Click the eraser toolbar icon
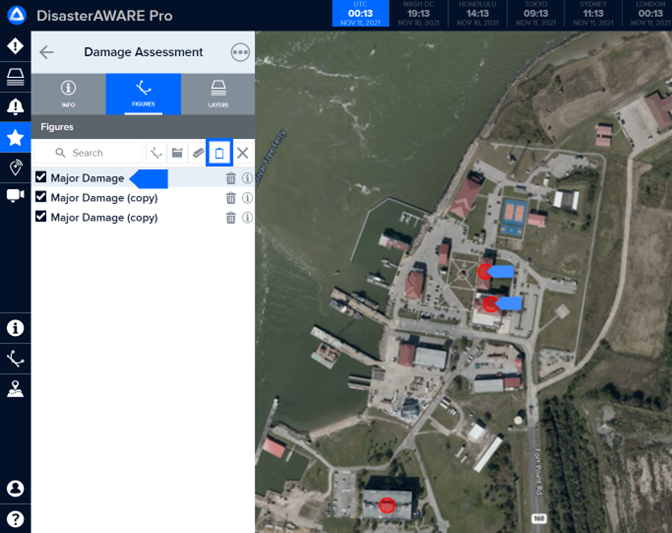Image resolution: width=672 pixels, height=533 pixels. (x=198, y=153)
